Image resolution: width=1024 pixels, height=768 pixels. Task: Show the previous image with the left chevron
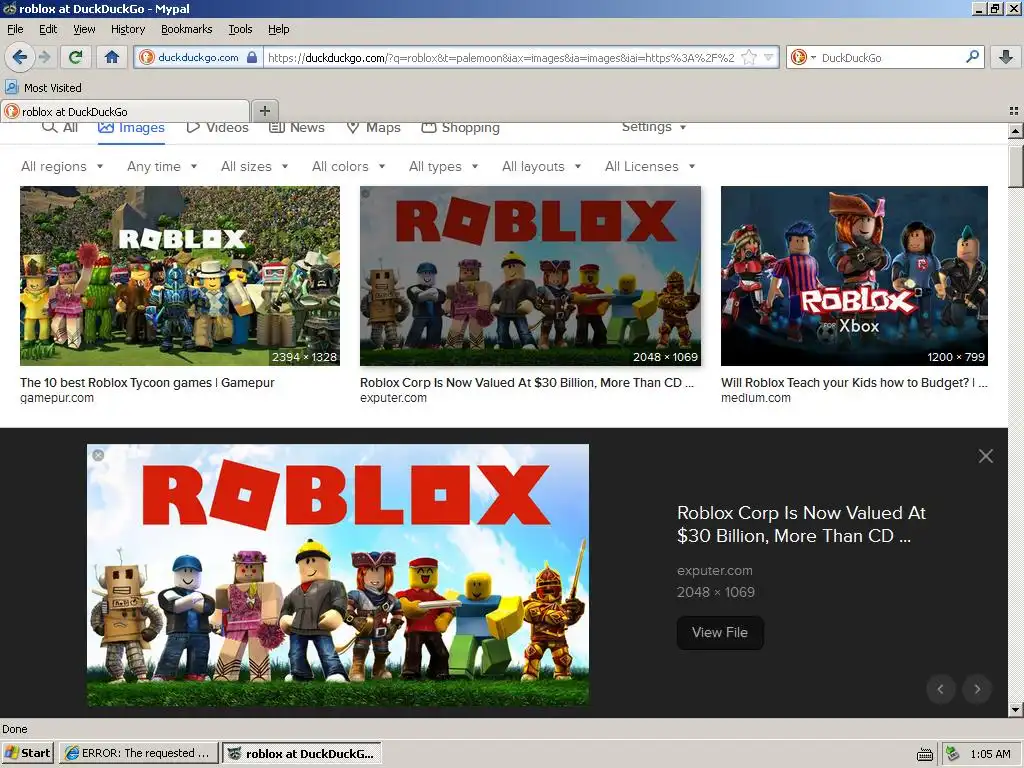coord(940,688)
